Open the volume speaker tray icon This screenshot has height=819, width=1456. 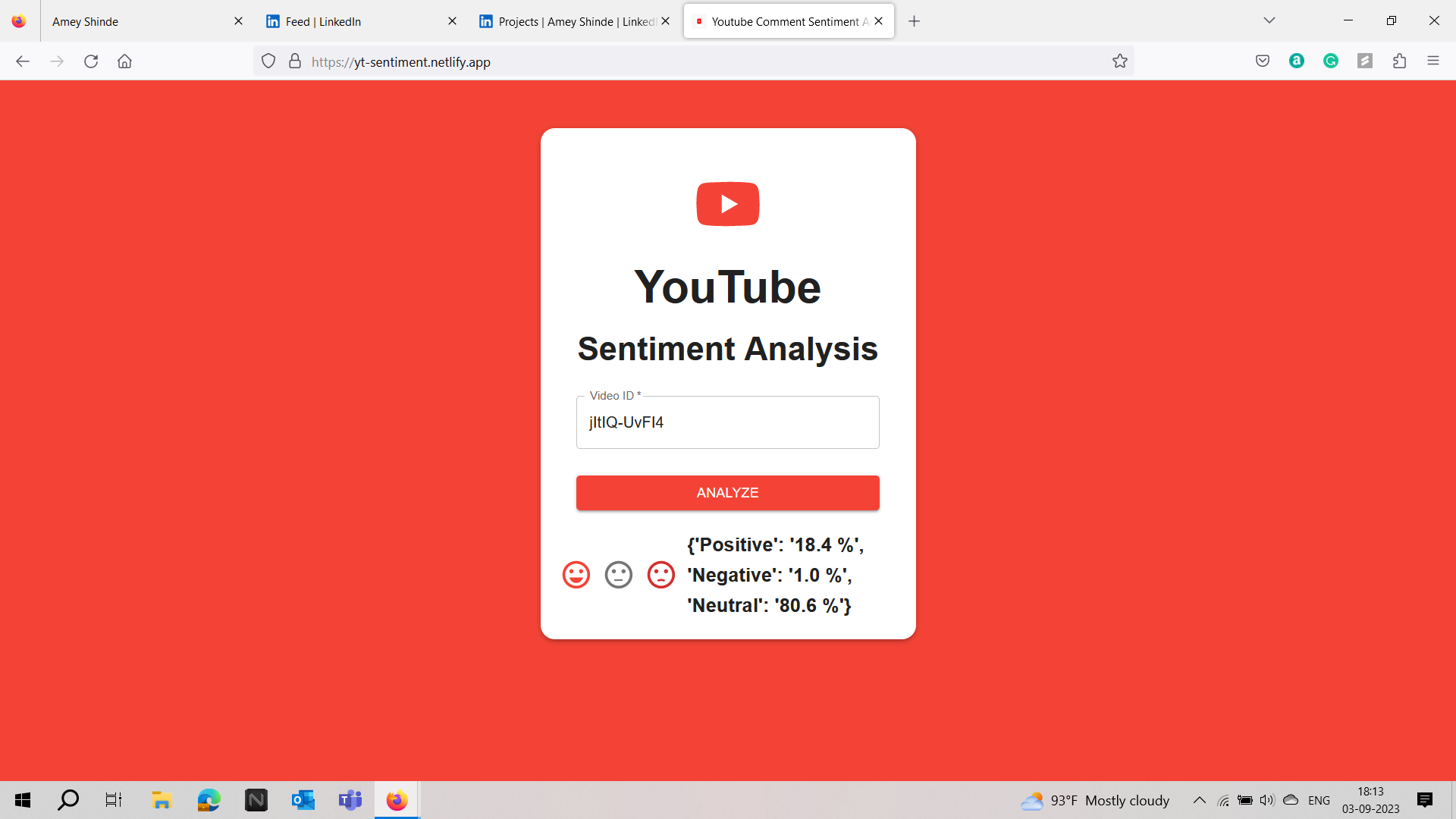pos(1267,800)
